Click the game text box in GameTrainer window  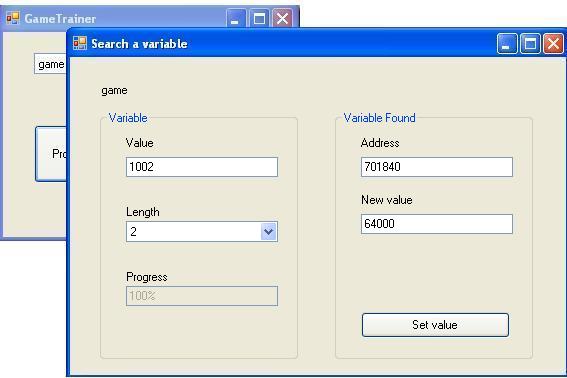coord(51,64)
